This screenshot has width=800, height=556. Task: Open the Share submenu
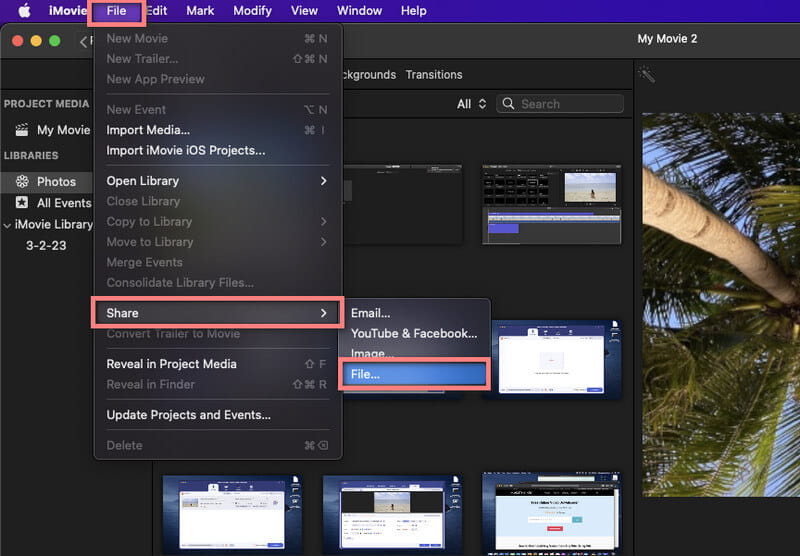tap(217, 313)
